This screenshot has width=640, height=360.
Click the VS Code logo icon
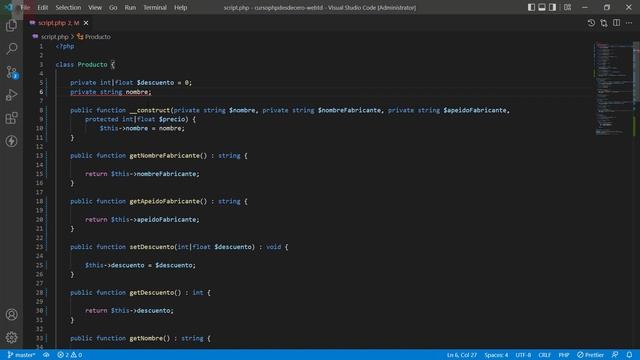click(9, 7)
